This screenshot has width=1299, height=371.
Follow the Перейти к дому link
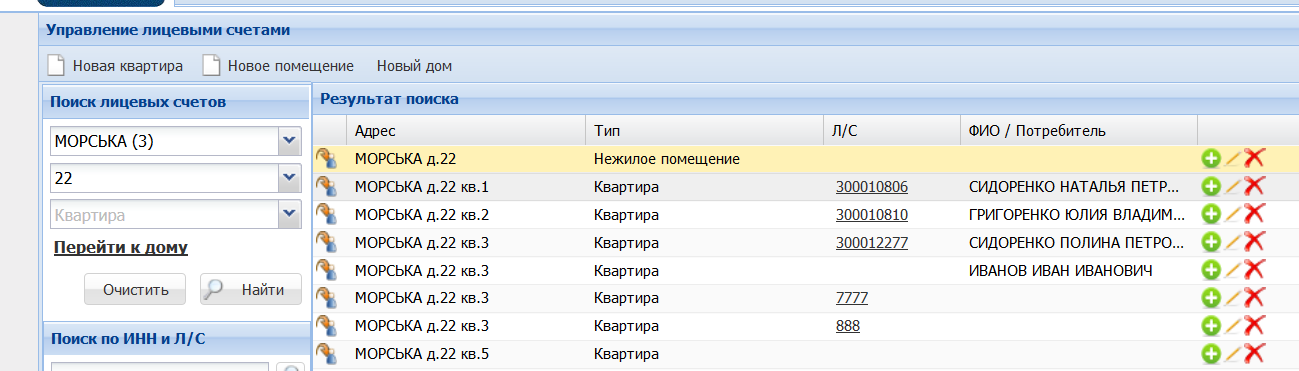(x=121, y=247)
